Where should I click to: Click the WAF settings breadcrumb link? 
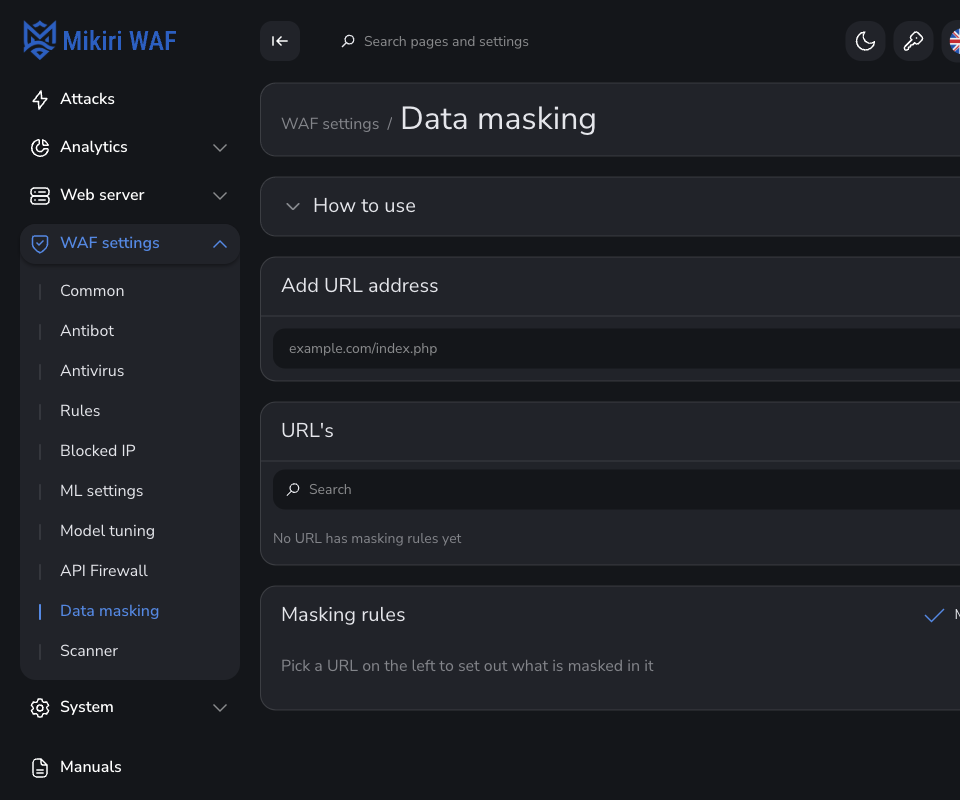[x=330, y=124]
